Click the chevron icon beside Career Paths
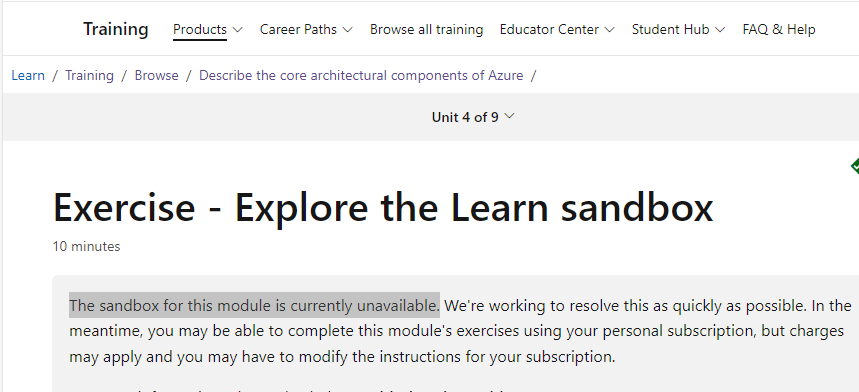Screen dimensions: 859x392 [x=347, y=30]
